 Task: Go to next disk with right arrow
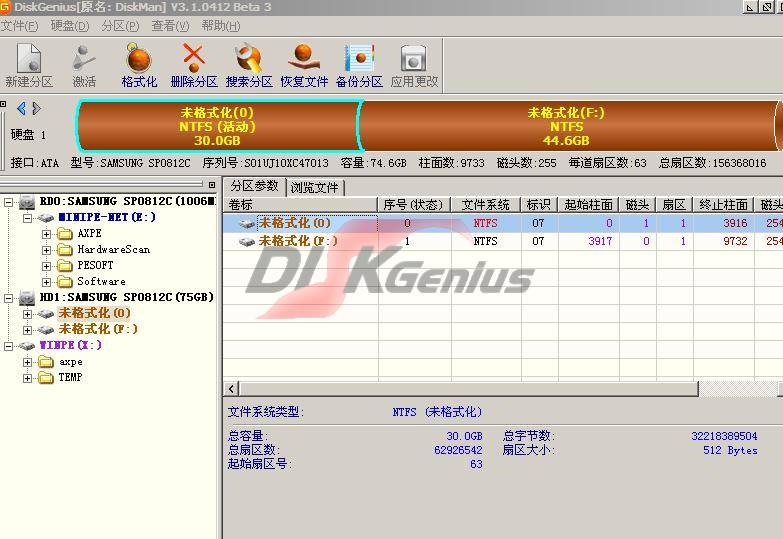(36, 108)
